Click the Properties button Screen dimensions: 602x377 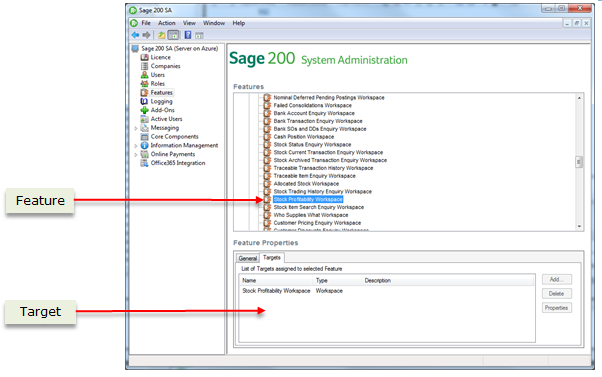[557, 308]
